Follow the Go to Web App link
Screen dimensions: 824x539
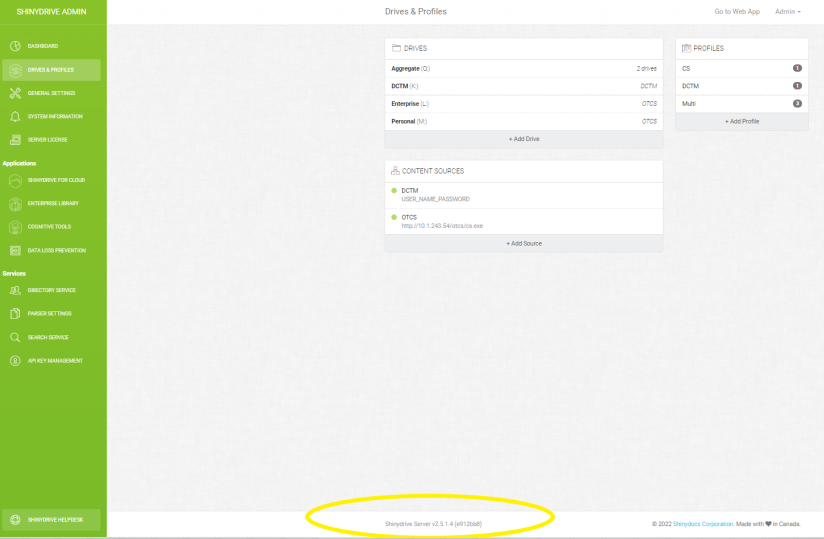click(x=736, y=11)
